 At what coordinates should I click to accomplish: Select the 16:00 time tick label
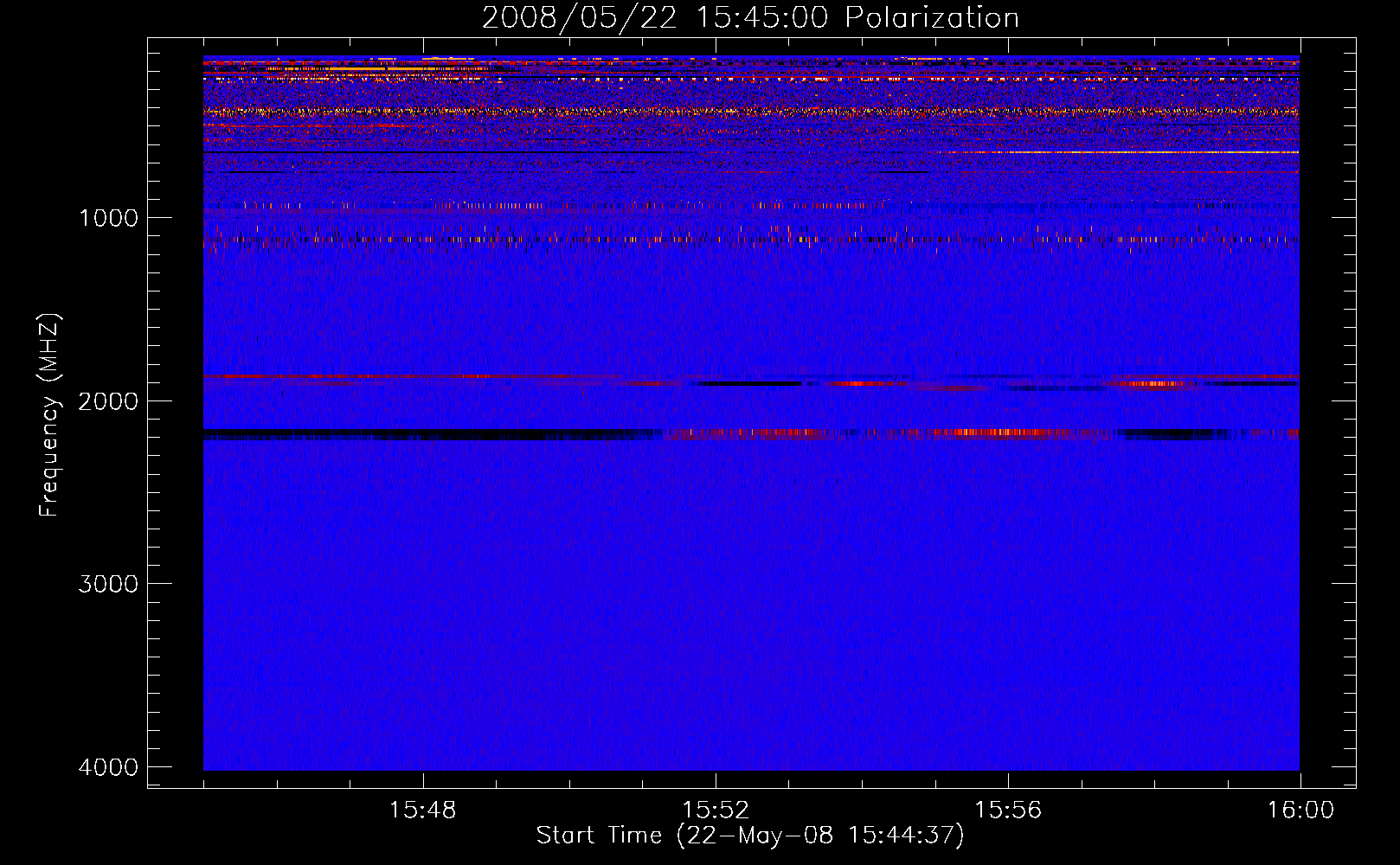[1300, 811]
